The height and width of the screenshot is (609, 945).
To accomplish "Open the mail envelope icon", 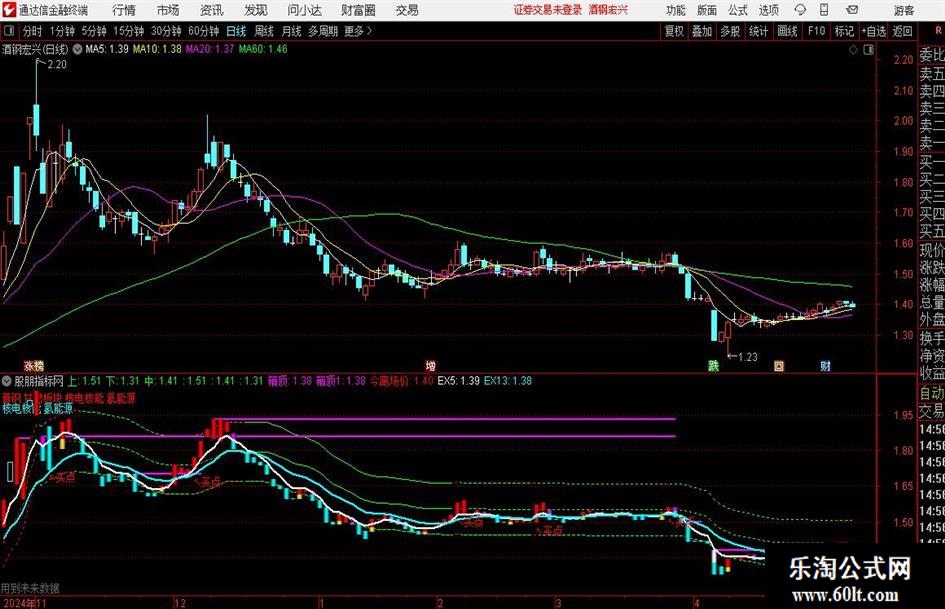I will coord(852,10).
